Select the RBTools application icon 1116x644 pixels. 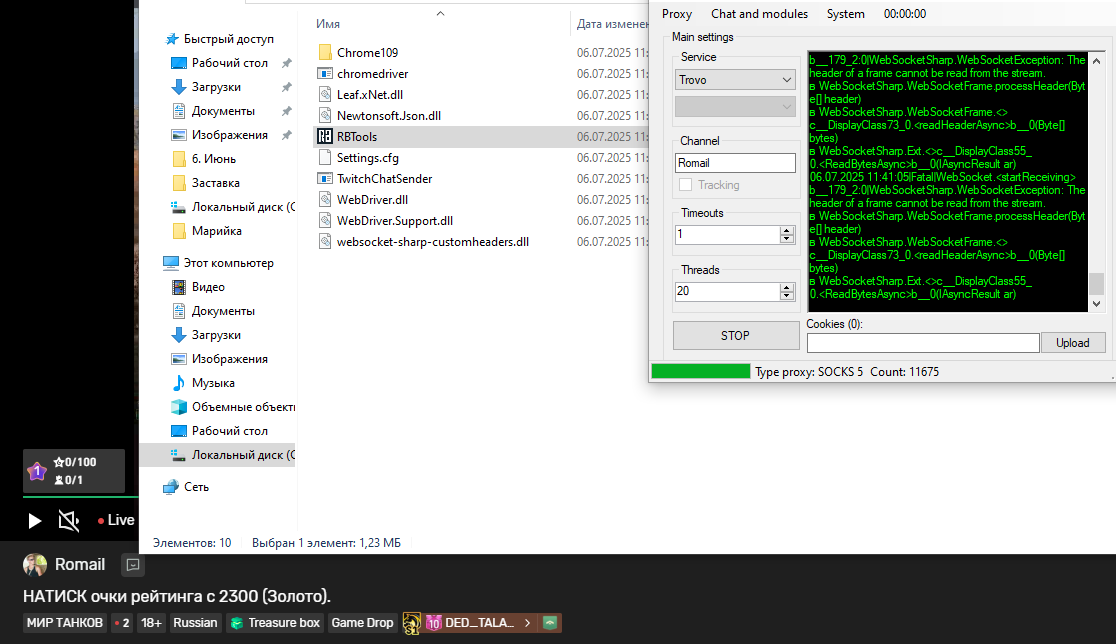pos(325,136)
